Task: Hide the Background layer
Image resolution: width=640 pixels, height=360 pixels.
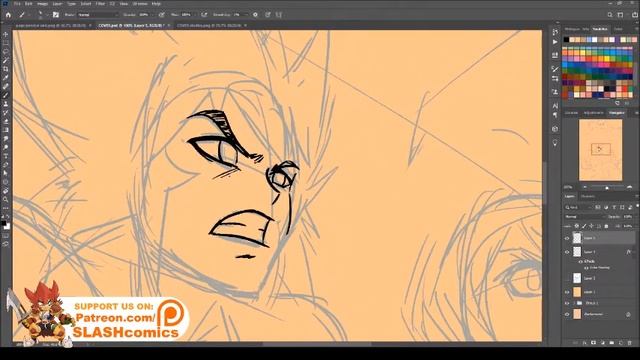Action: (567, 314)
